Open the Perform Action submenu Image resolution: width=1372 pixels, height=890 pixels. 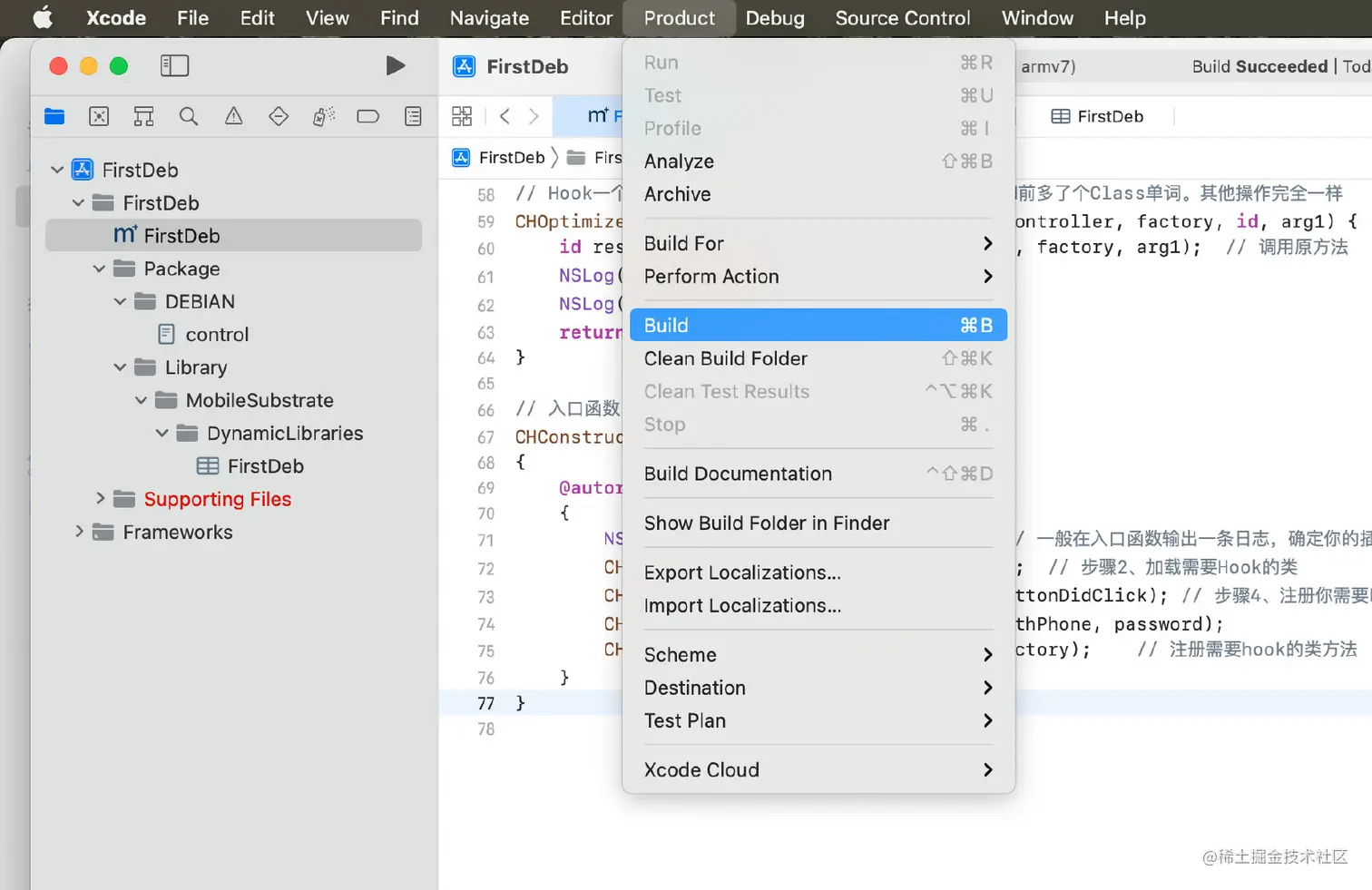click(x=818, y=276)
